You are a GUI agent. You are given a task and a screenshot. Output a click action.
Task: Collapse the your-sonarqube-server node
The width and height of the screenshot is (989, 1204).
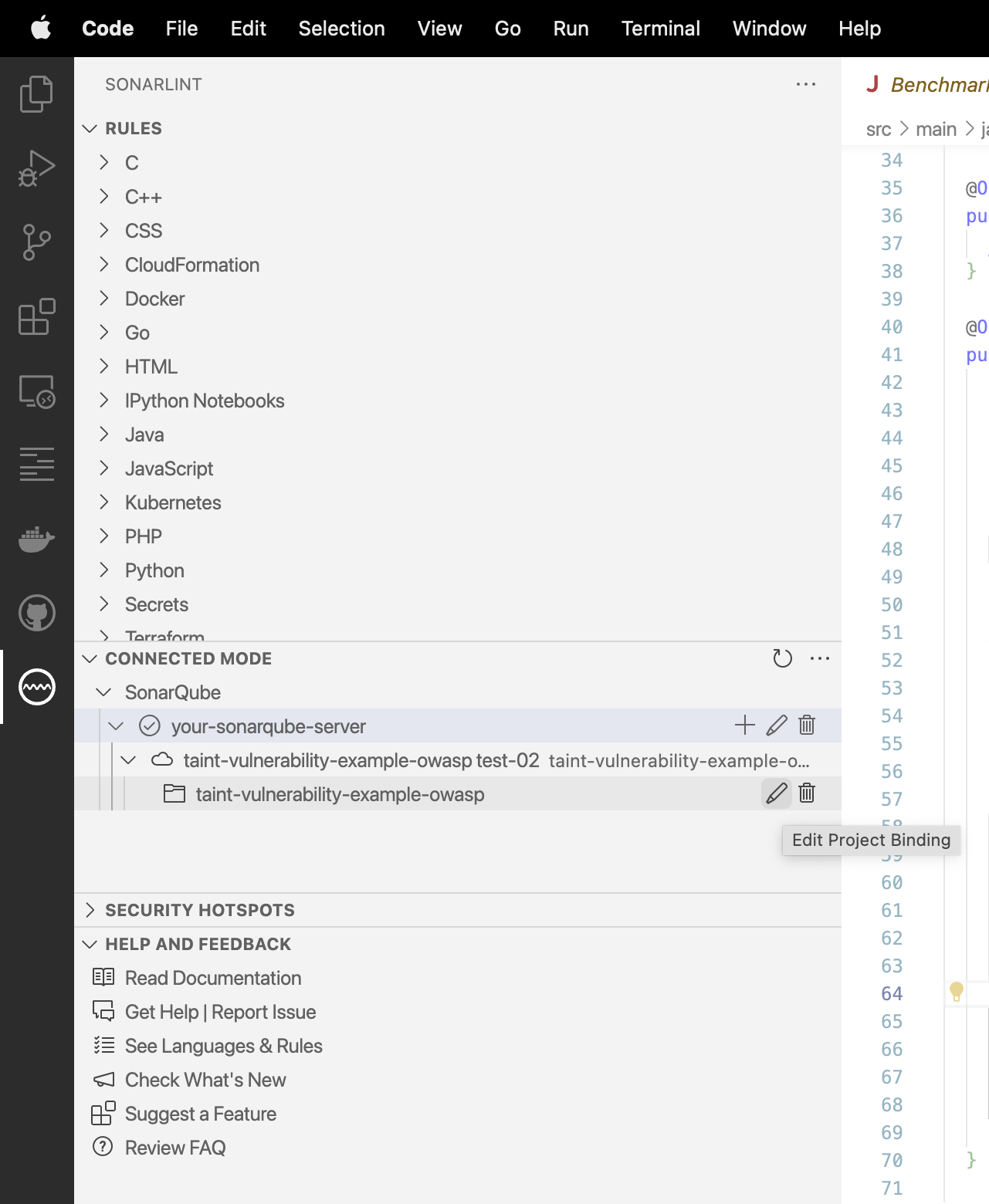point(117,726)
